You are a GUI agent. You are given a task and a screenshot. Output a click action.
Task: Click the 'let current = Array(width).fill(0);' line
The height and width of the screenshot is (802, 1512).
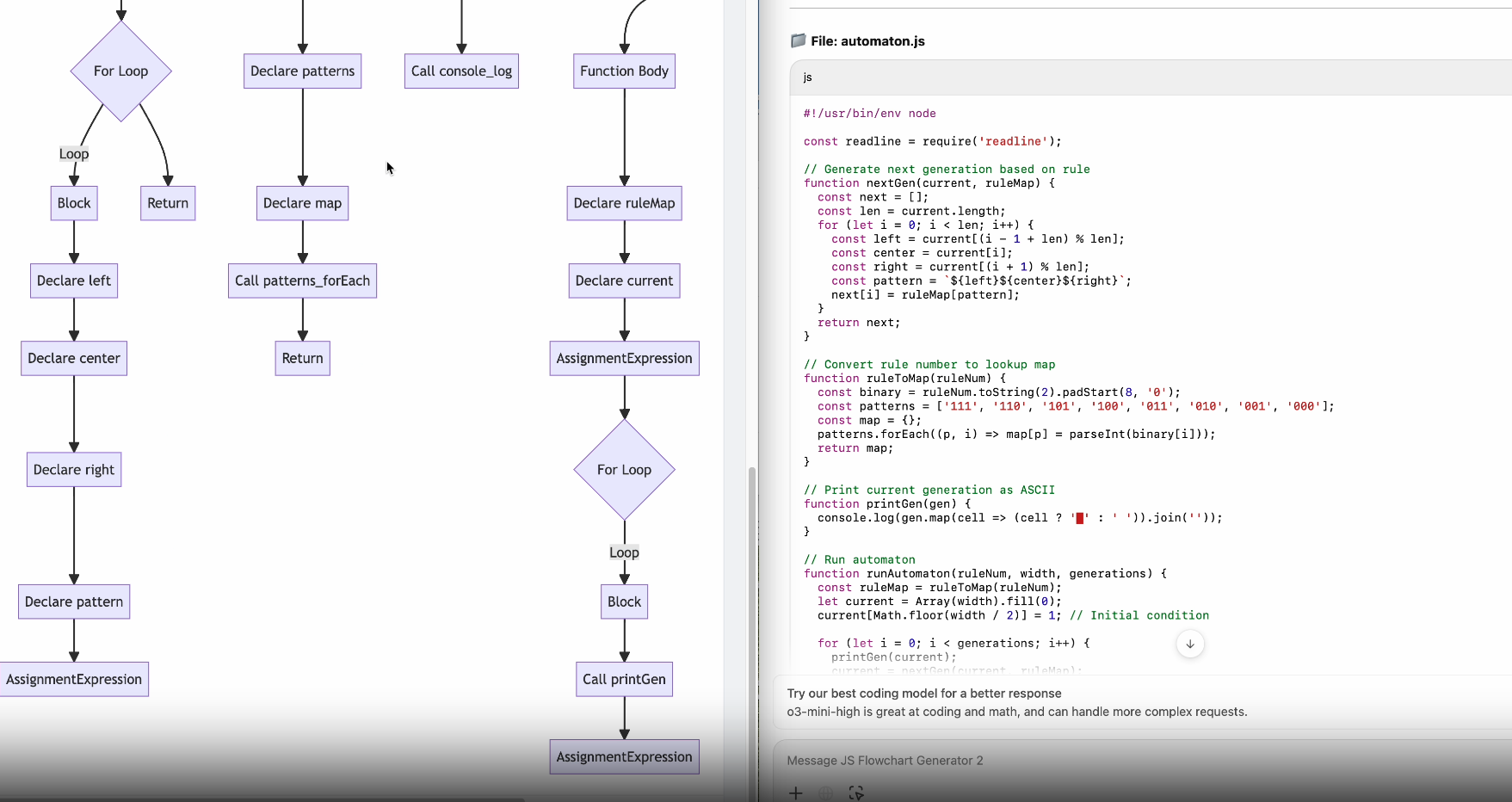(940, 601)
